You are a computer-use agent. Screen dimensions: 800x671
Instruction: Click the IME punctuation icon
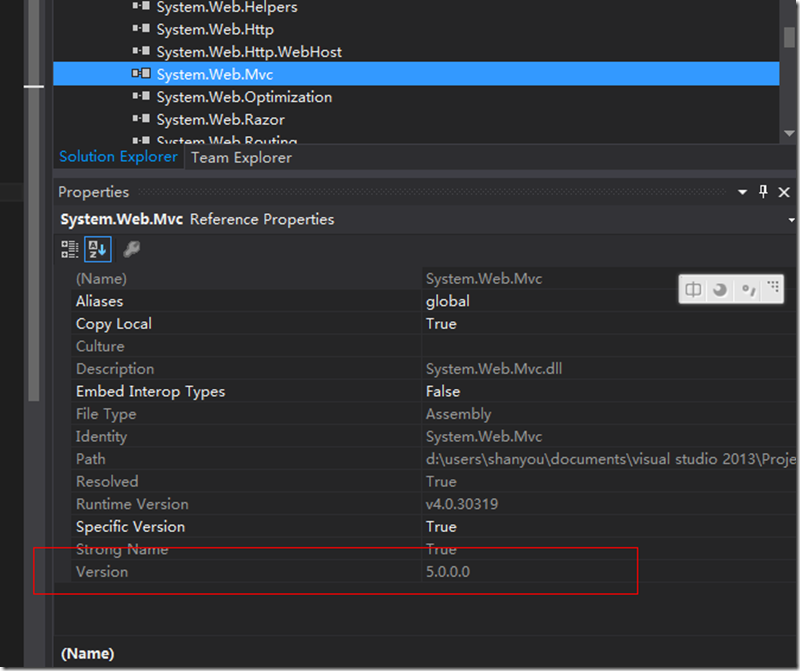pos(747,290)
